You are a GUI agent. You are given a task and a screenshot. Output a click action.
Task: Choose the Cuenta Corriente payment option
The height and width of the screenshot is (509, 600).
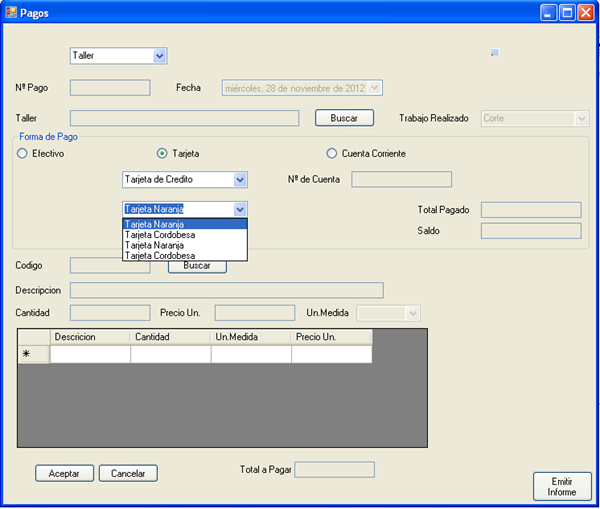(332, 154)
